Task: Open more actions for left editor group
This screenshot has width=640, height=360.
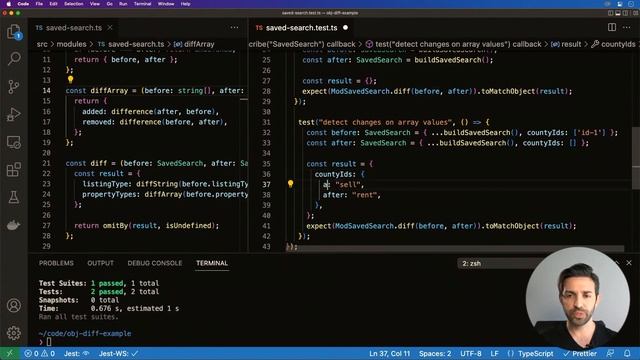Action: (x=234, y=27)
